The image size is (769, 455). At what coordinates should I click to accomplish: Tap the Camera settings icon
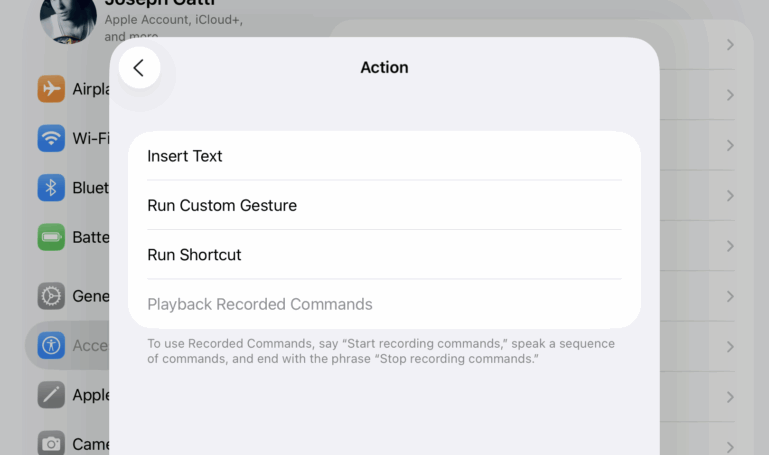[x=51, y=443]
